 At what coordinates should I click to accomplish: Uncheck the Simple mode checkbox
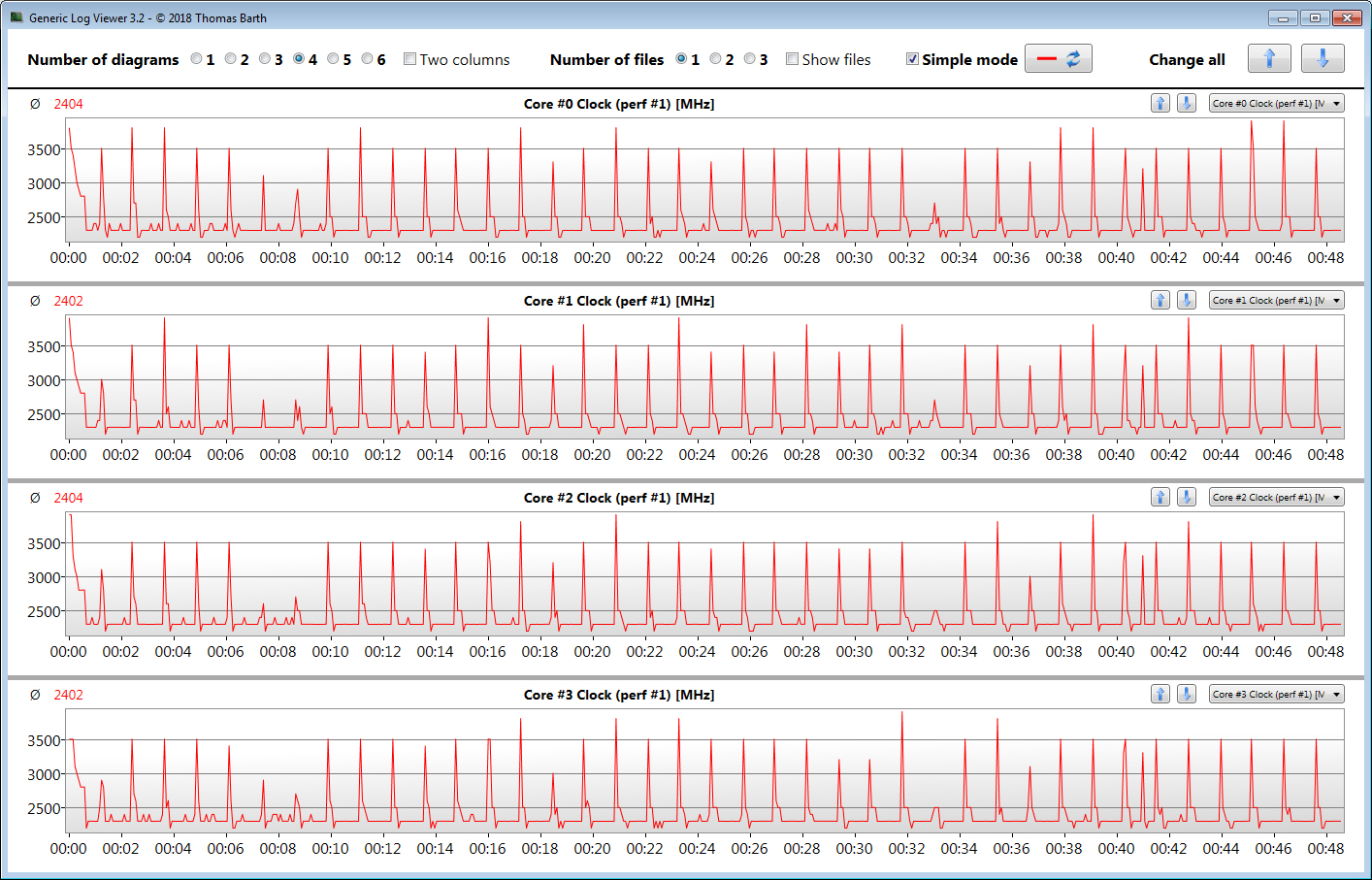(912, 59)
